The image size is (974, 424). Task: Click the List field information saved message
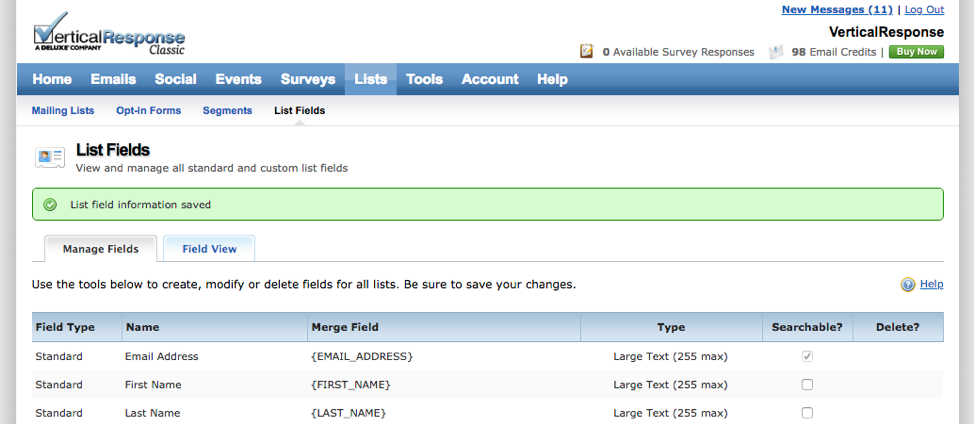click(x=140, y=204)
